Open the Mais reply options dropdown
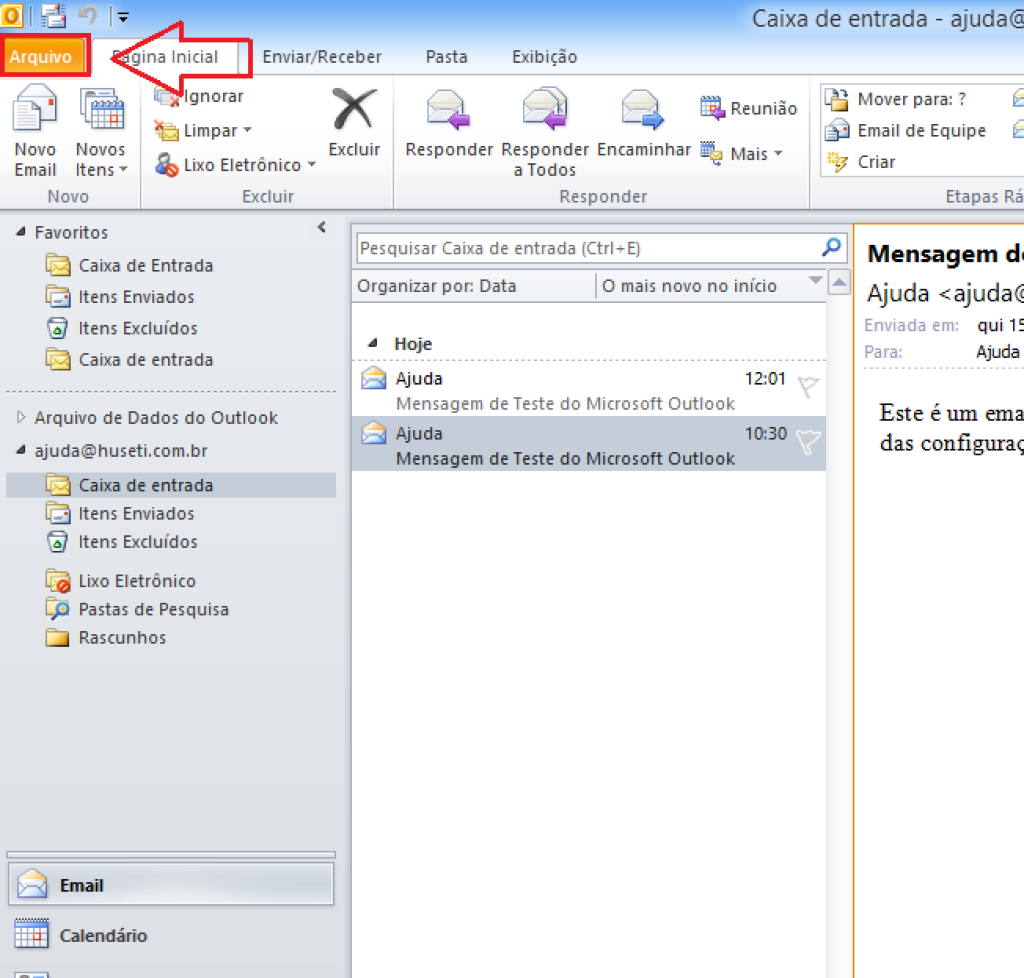 click(741, 154)
